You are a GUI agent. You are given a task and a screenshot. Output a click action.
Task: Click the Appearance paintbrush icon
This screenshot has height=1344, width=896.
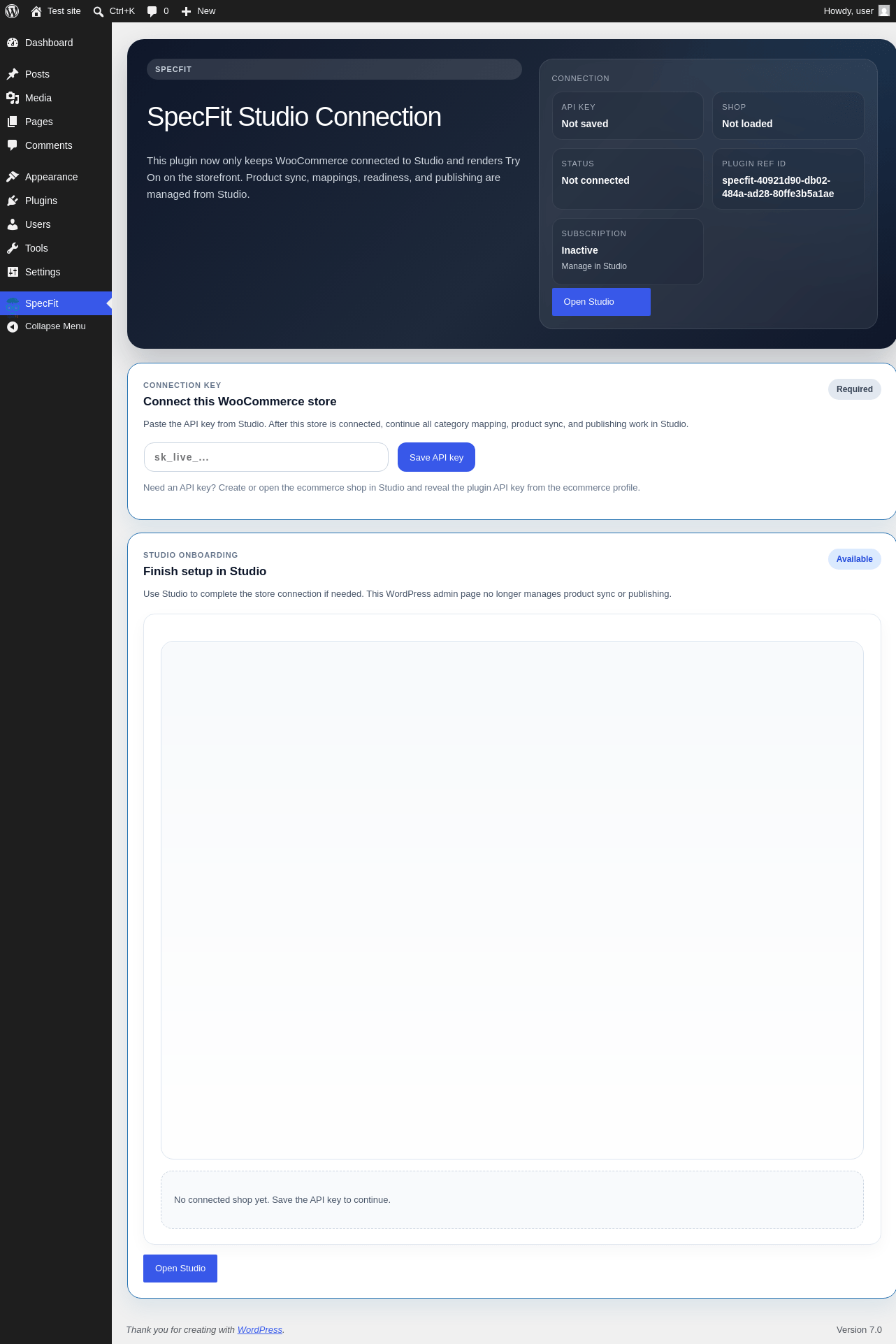click(13, 177)
